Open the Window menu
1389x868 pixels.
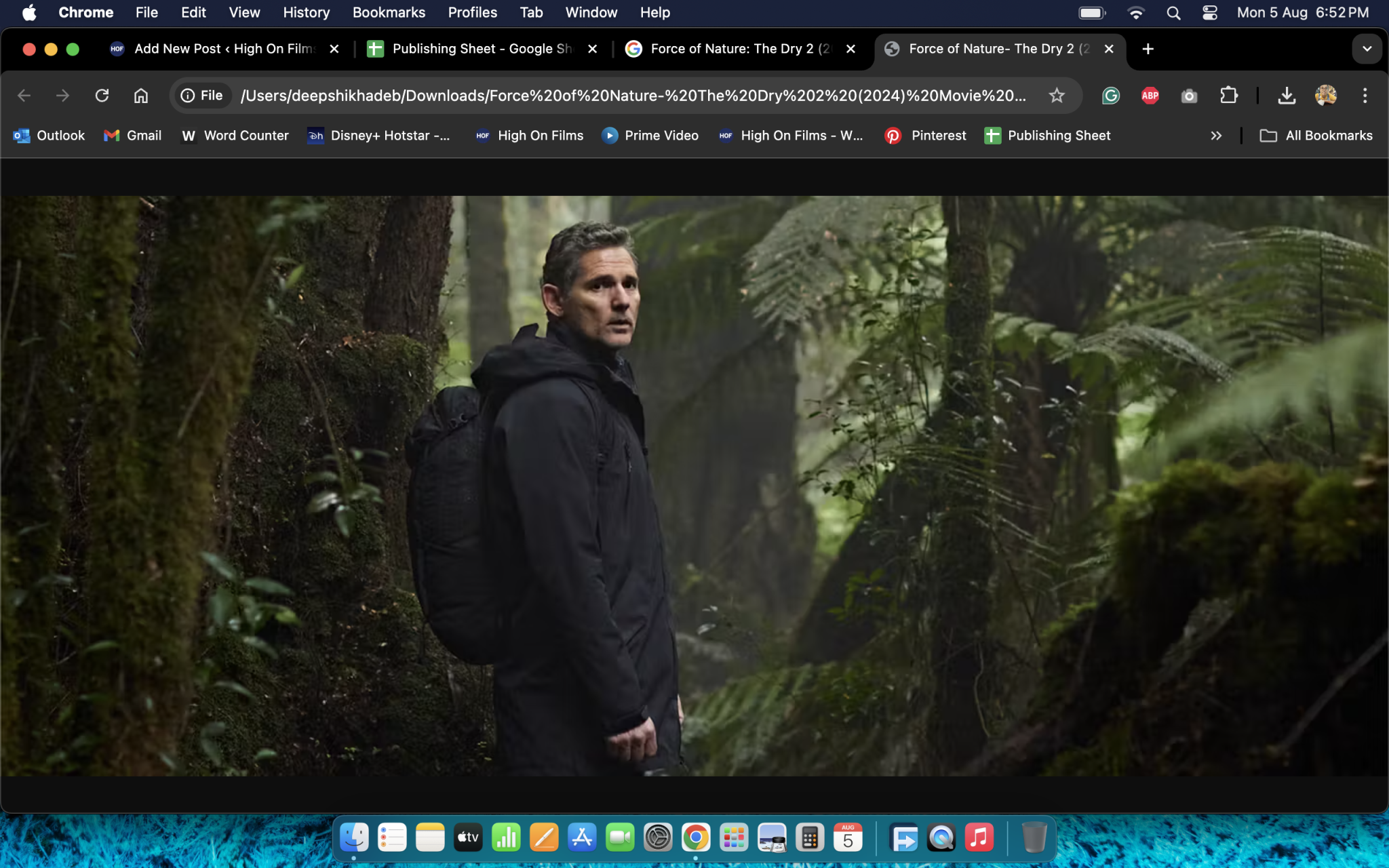coord(591,12)
